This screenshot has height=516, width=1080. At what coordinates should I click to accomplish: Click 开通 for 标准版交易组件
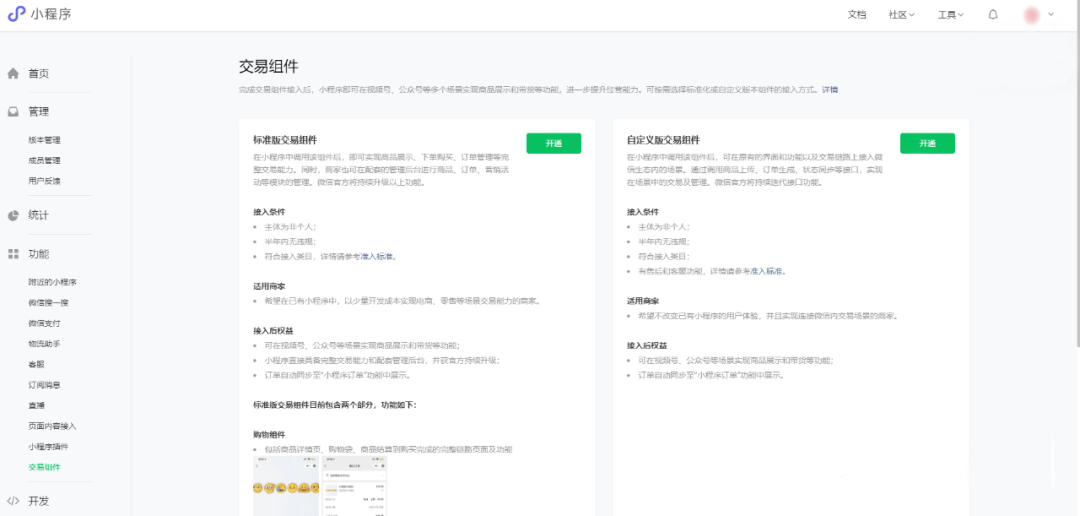[x=554, y=143]
